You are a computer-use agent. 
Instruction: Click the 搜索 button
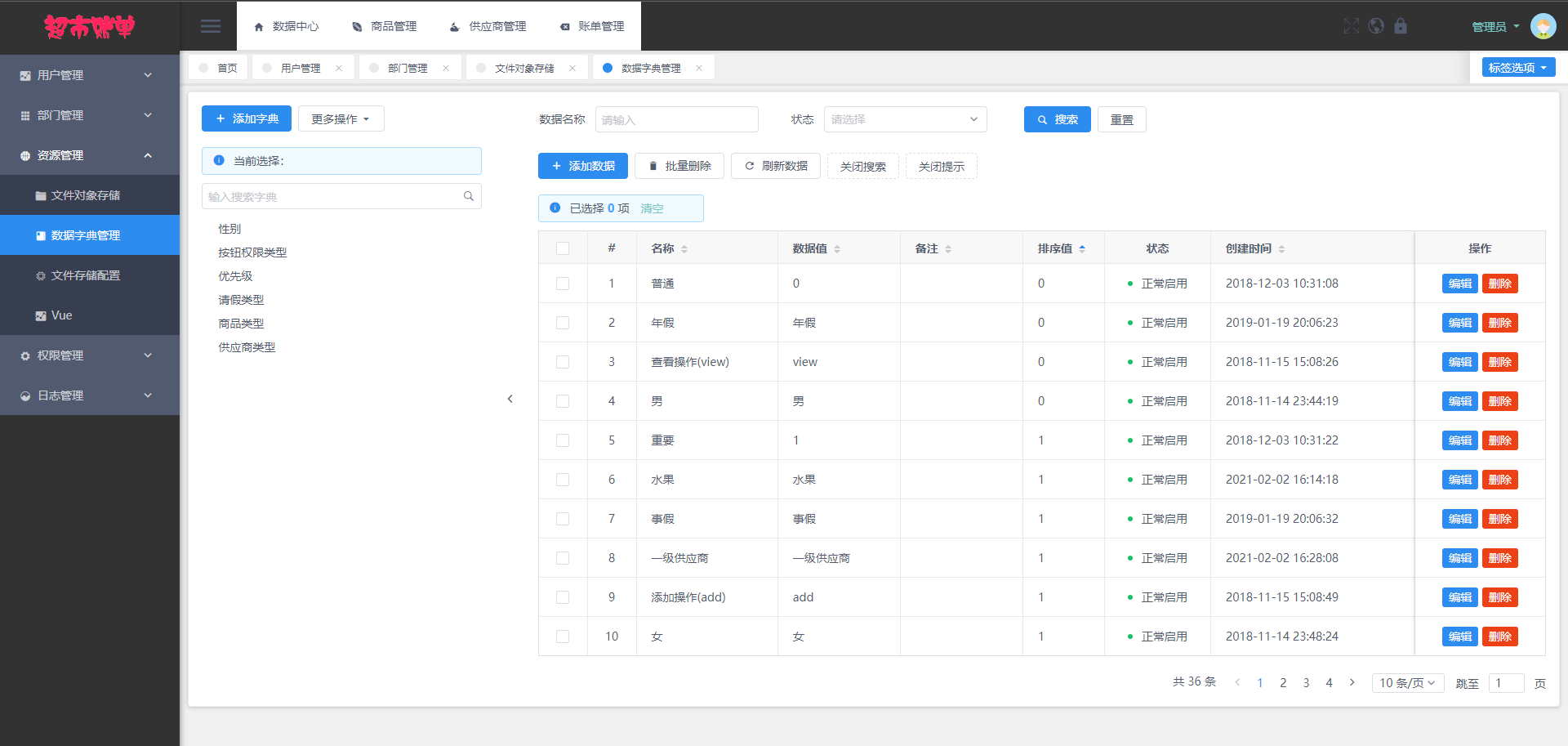coord(1058,119)
